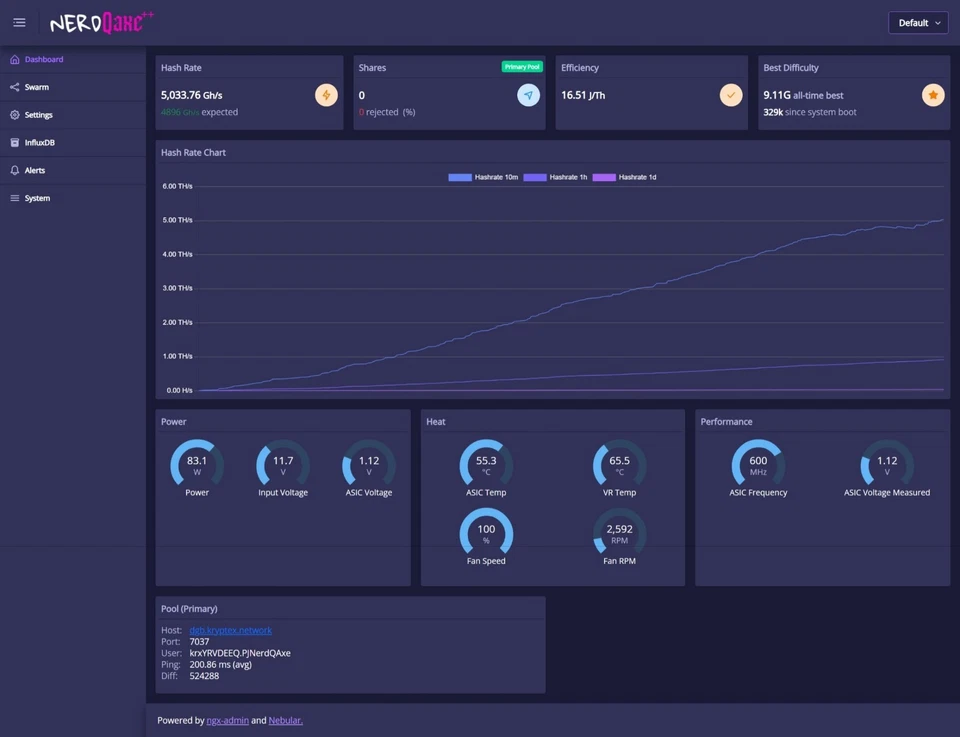The width and height of the screenshot is (960, 737).
Task: Click the 1.00 TH/s axis label
Action: coord(178,356)
